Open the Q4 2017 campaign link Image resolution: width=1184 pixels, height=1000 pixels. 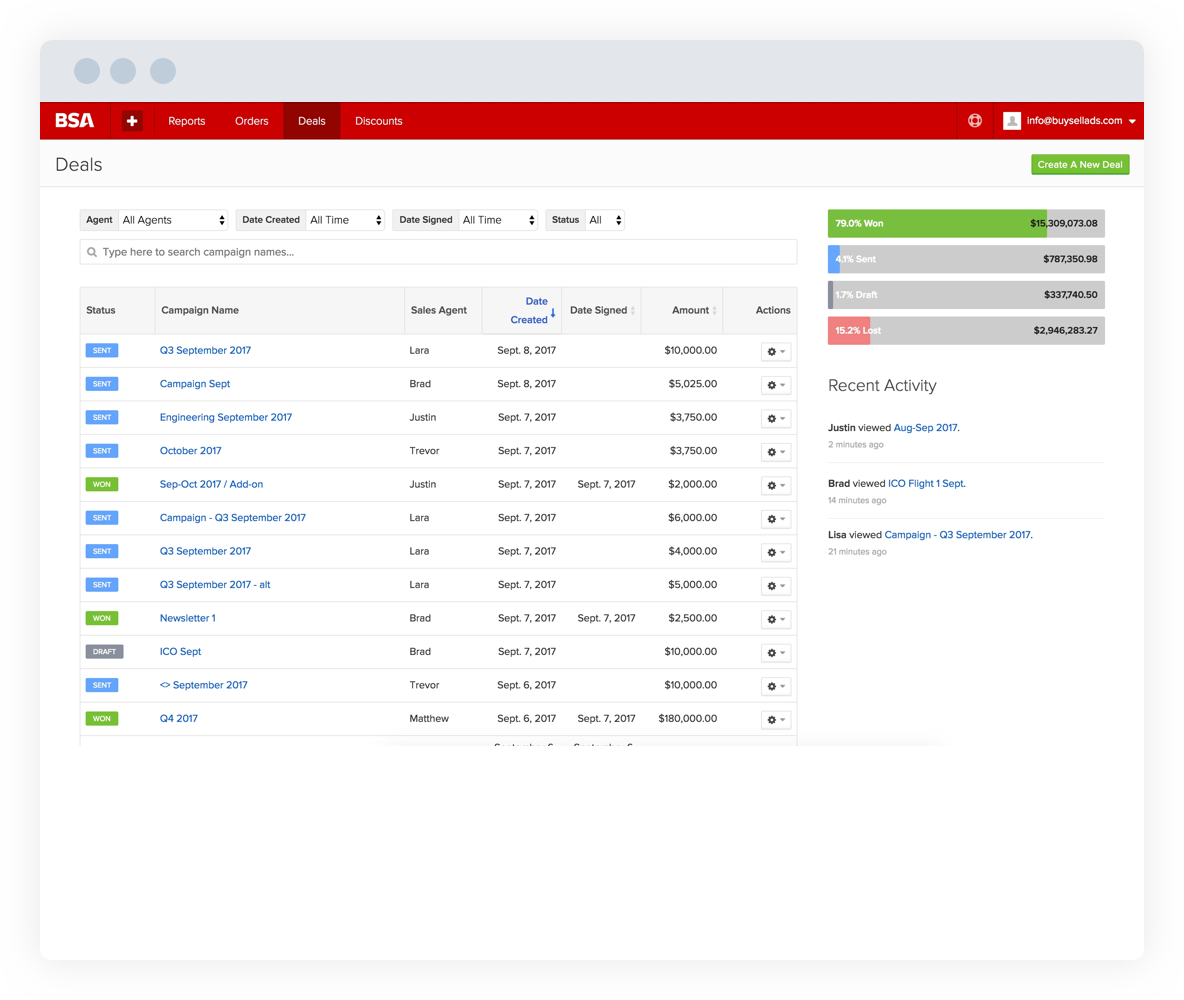179,718
